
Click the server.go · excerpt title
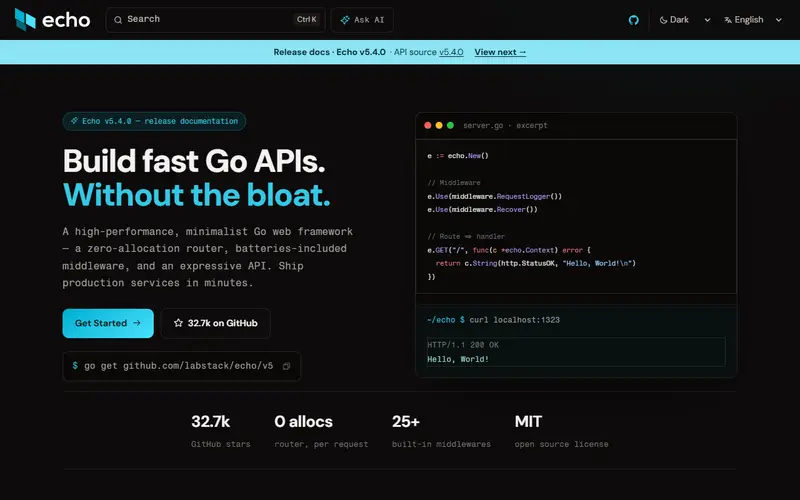[x=505, y=125]
